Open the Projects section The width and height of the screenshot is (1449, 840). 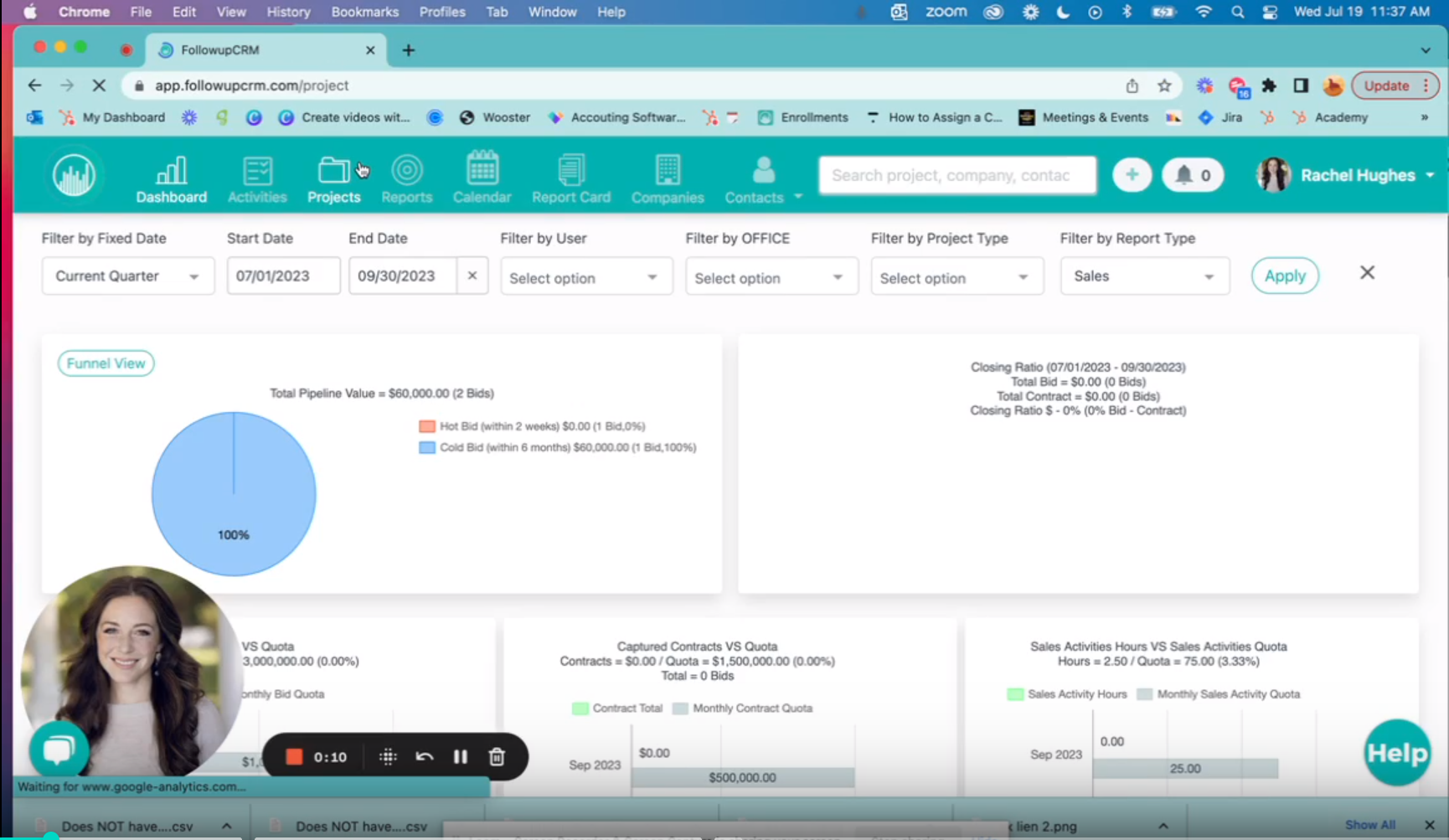tap(333, 177)
